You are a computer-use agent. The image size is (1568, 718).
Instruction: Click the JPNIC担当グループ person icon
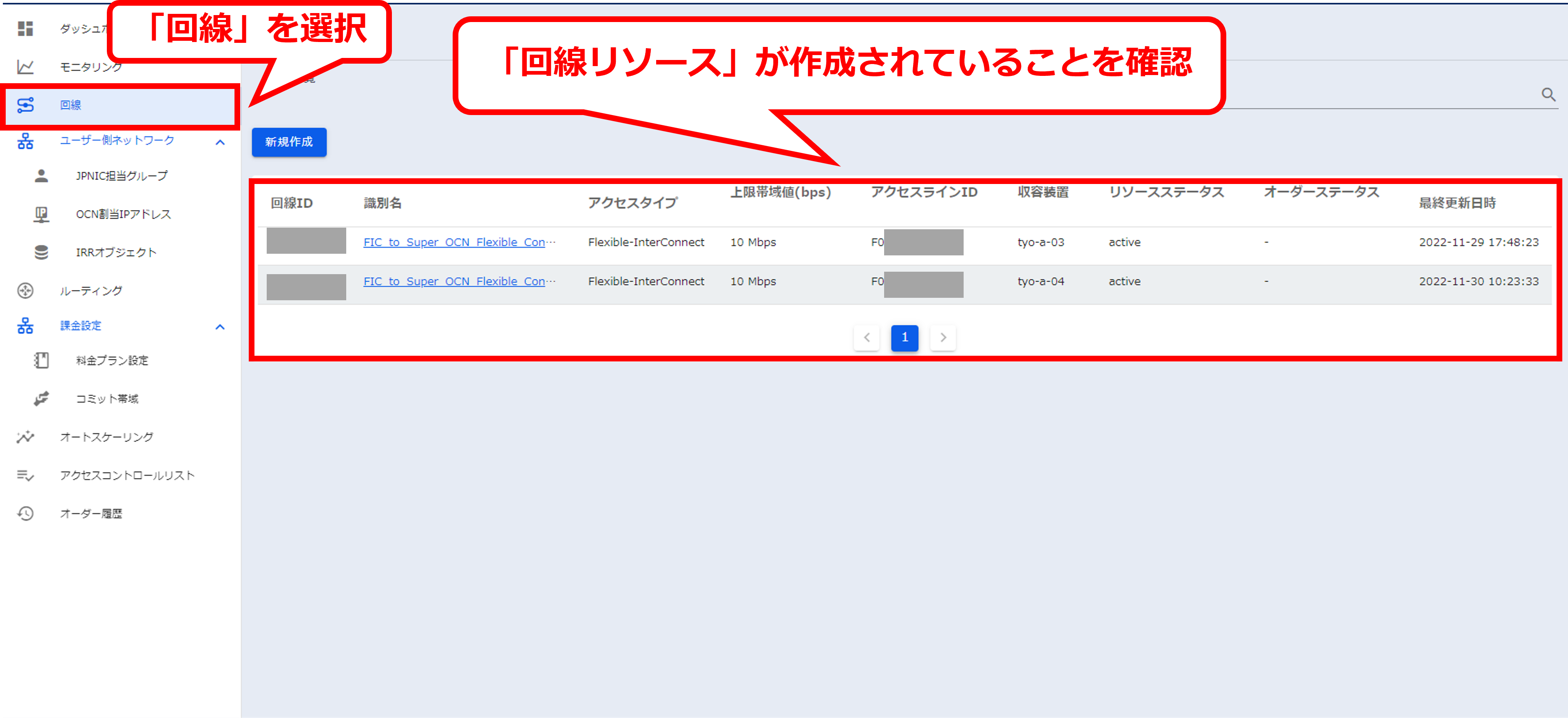pos(41,176)
